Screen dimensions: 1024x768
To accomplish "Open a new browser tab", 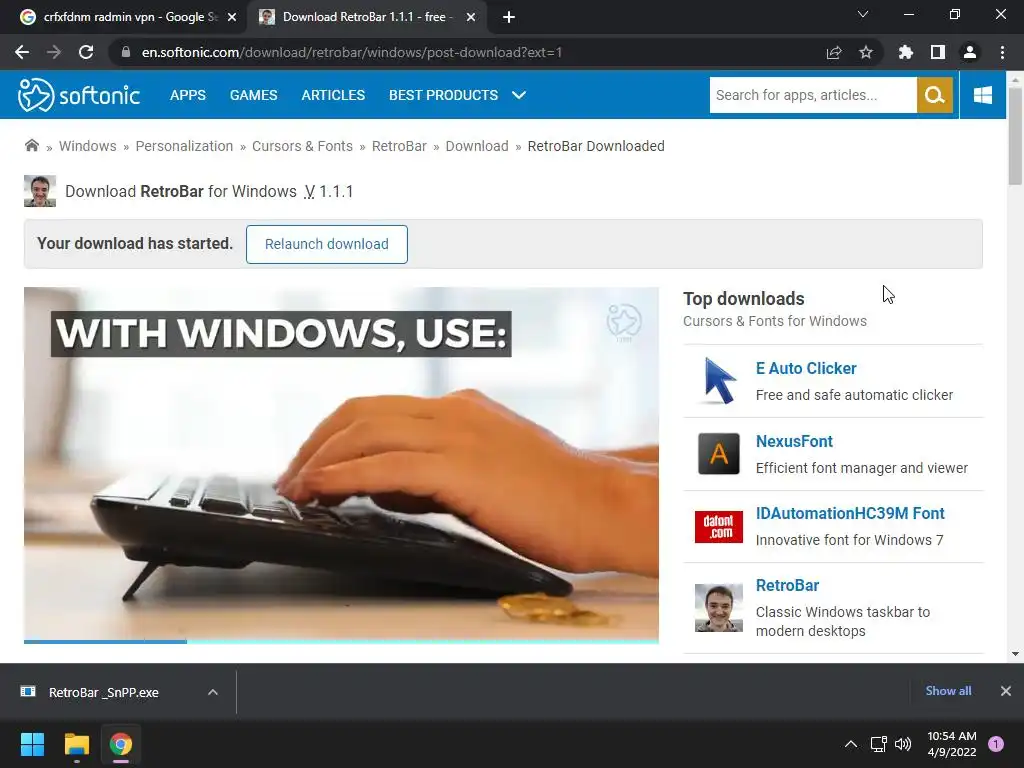I will (x=509, y=18).
